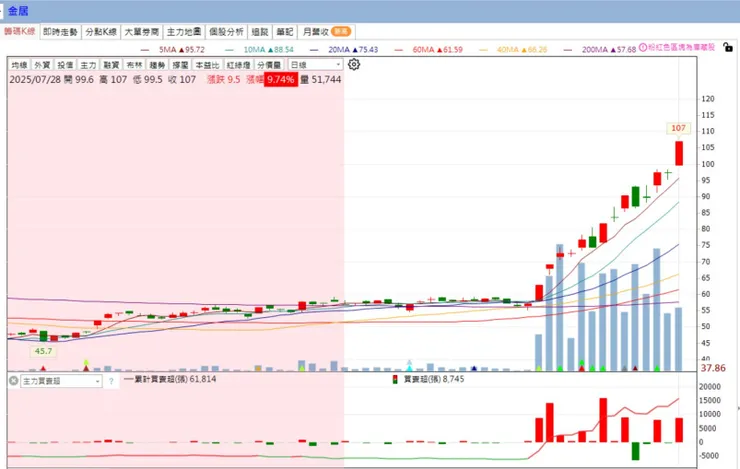Click the 分價量 button

269,65
